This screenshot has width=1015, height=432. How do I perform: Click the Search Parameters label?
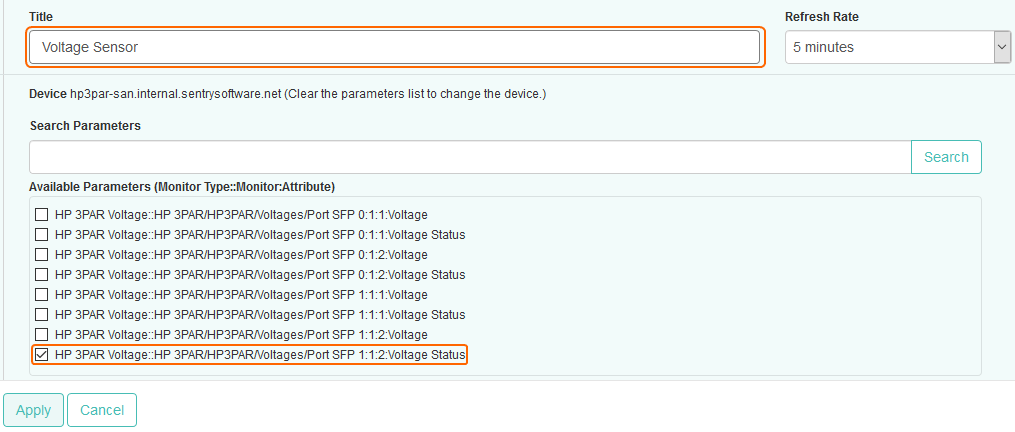[85, 126]
